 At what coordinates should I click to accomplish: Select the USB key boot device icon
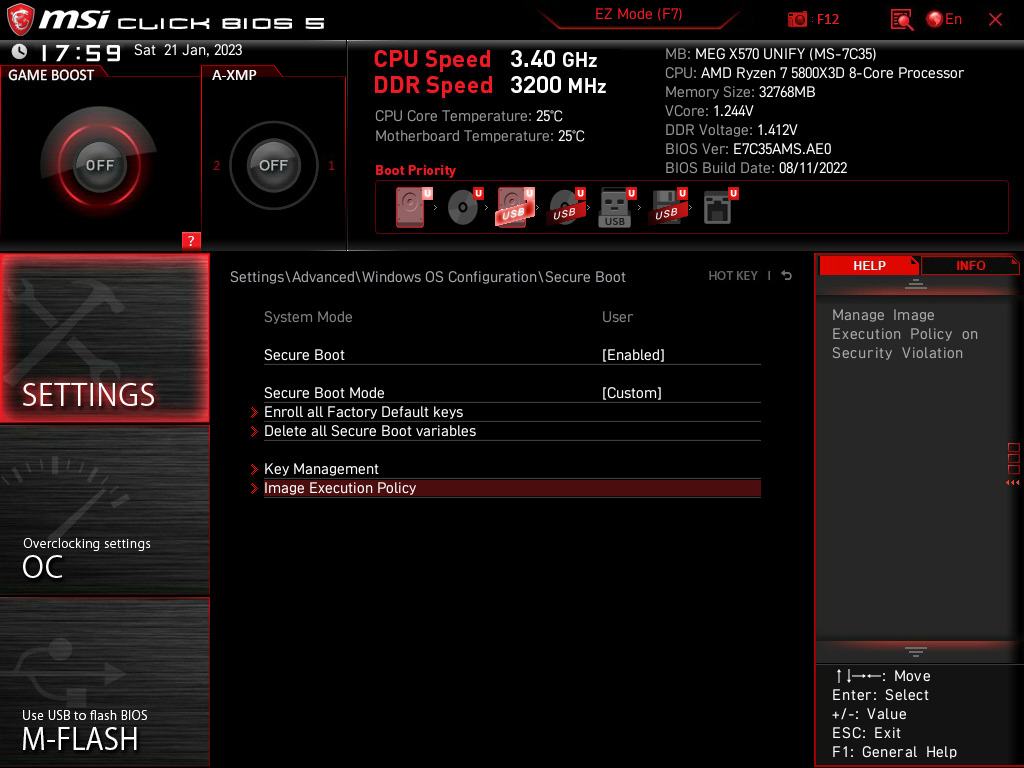(616, 208)
